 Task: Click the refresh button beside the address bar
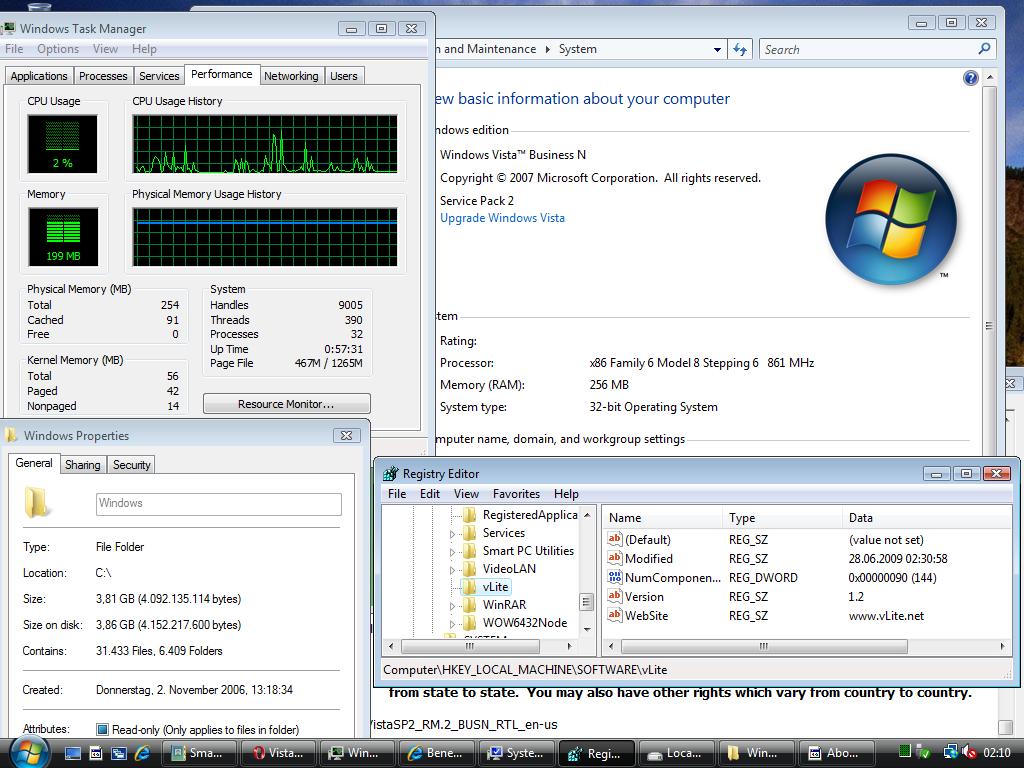pos(740,50)
